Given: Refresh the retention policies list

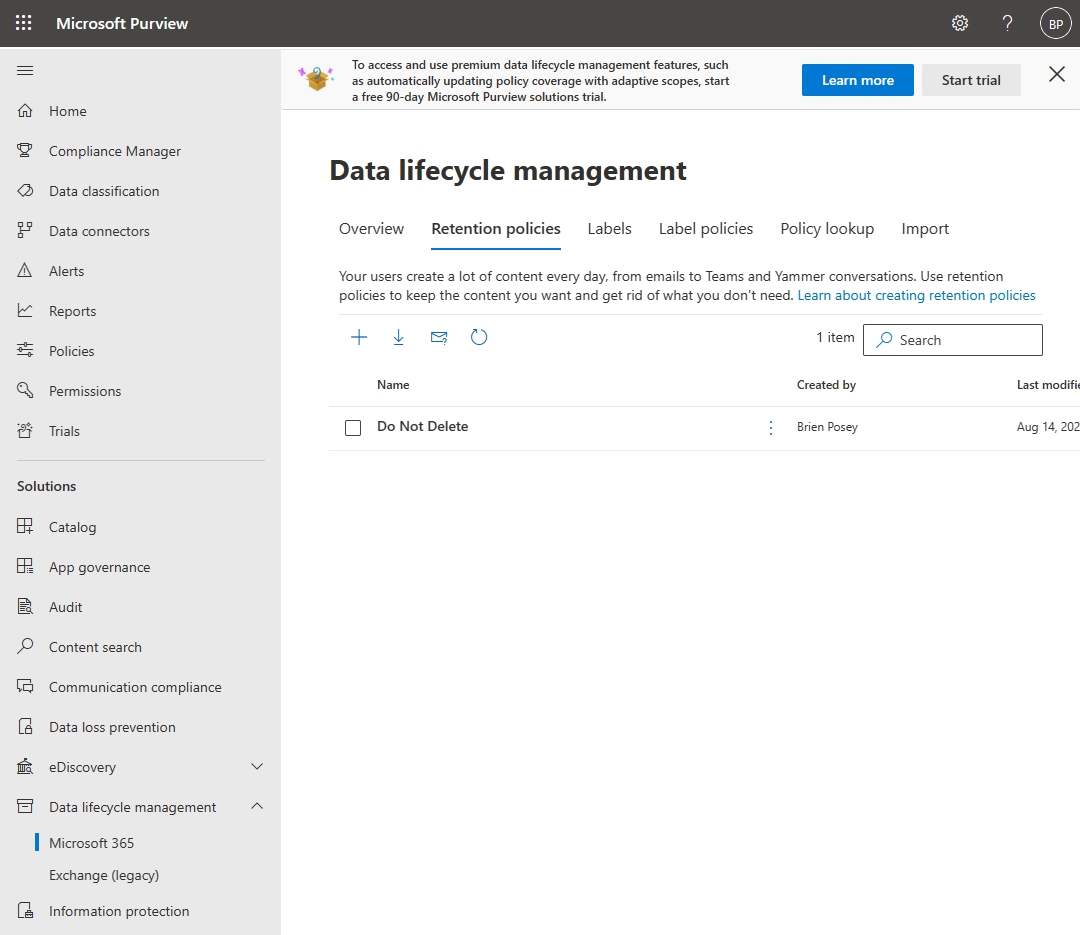Looking at the screenshot, I should pyautogui.click(x=479, y=337).
